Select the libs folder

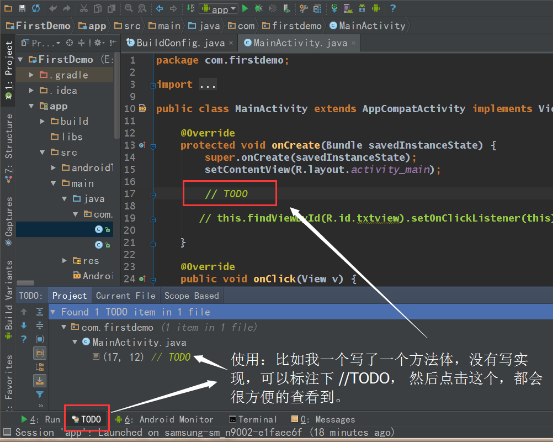pos(67,137)
